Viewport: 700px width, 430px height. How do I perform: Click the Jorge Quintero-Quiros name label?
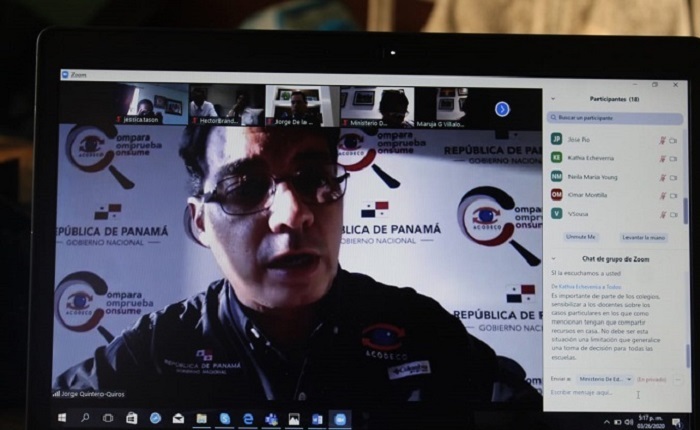[x=92, y=394]
